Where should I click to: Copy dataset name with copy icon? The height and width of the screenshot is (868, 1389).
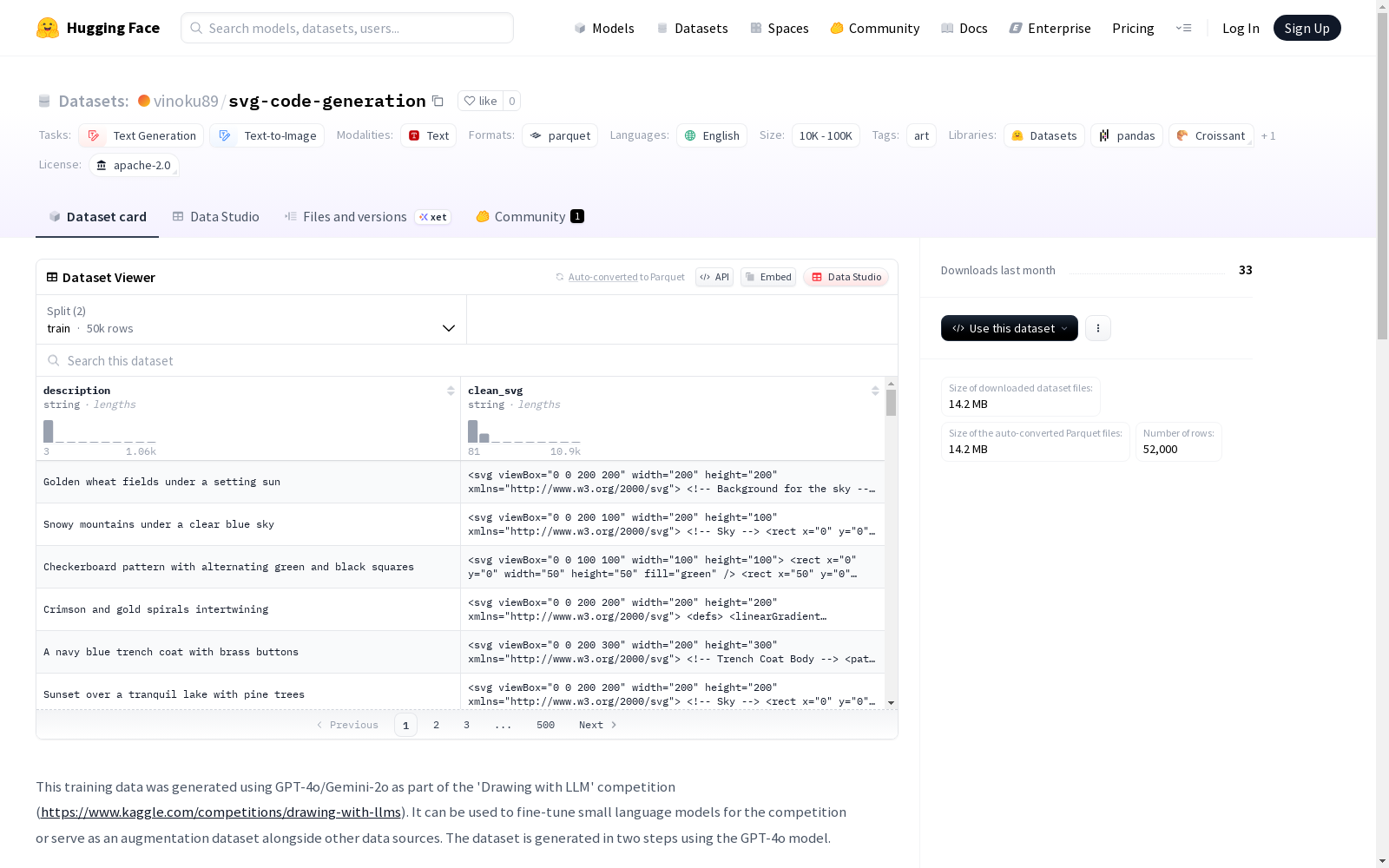[x=438, y=102]
